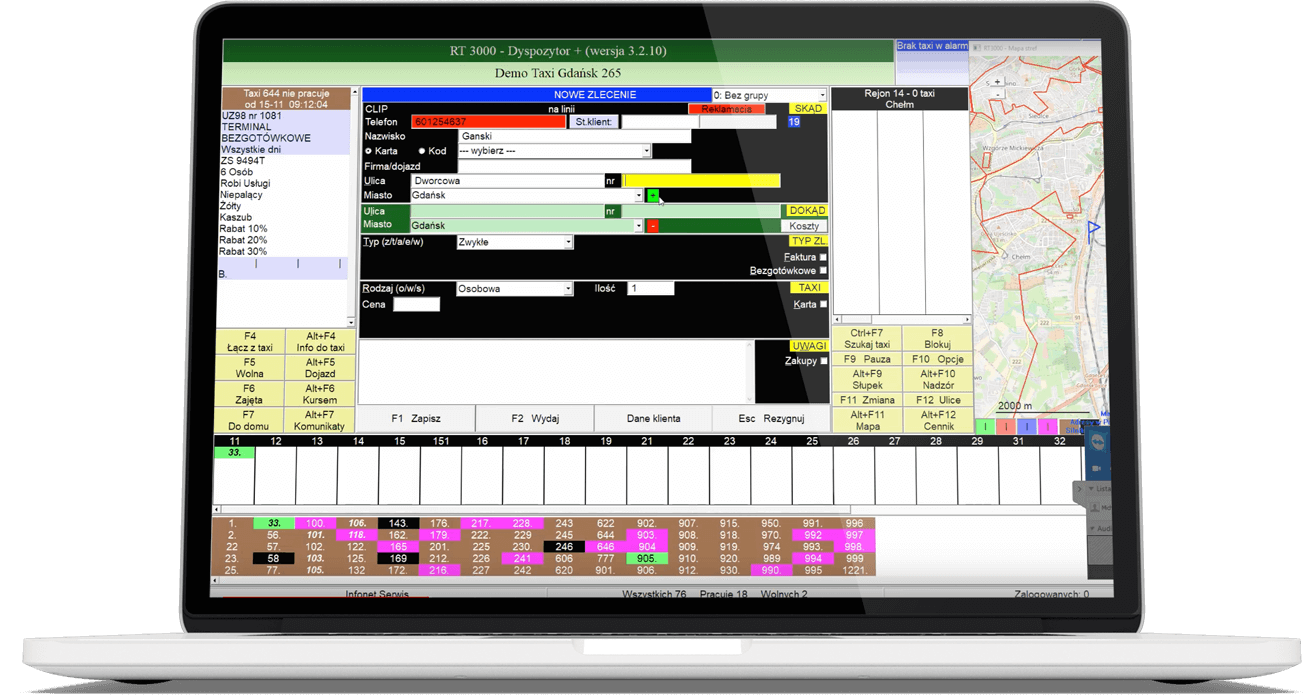Click the F1 Zapisz button

[x=416, y=419]
